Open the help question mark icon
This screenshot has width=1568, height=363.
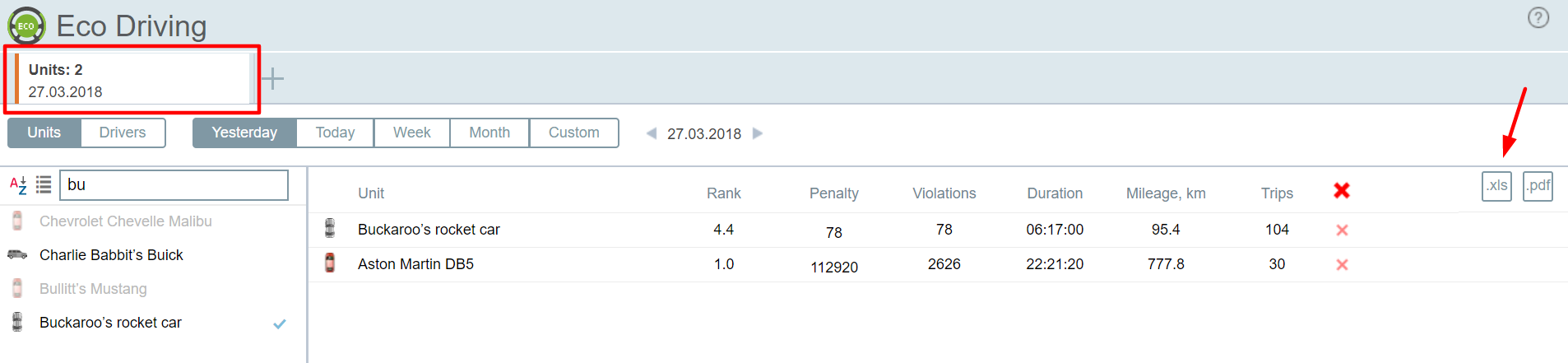(1538, 18)
